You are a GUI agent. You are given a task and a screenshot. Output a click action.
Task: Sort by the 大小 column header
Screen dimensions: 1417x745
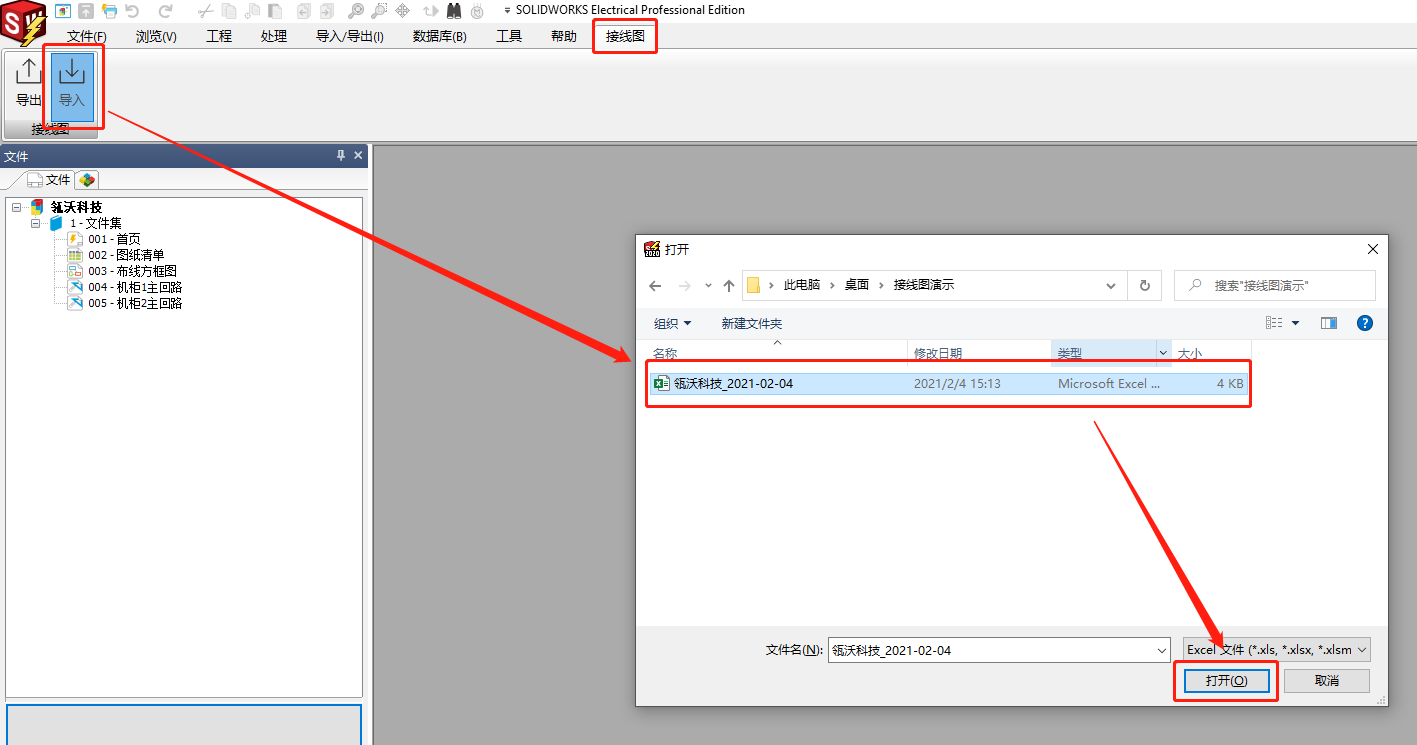click(1189, 353)
